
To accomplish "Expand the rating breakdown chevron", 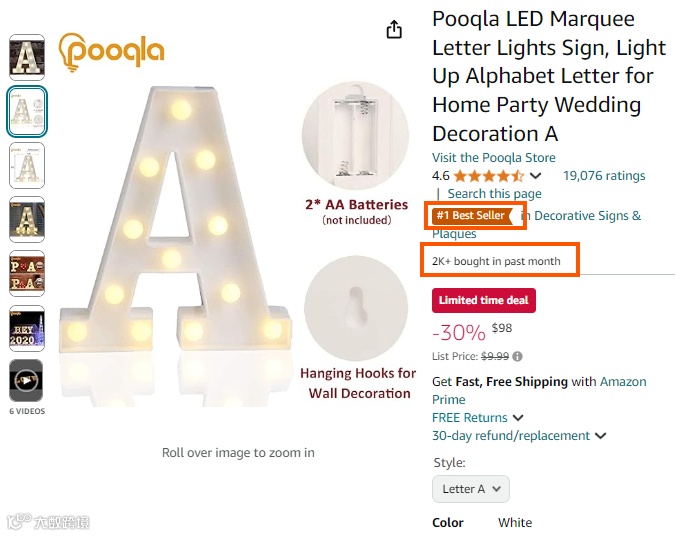I will point(536,177).
